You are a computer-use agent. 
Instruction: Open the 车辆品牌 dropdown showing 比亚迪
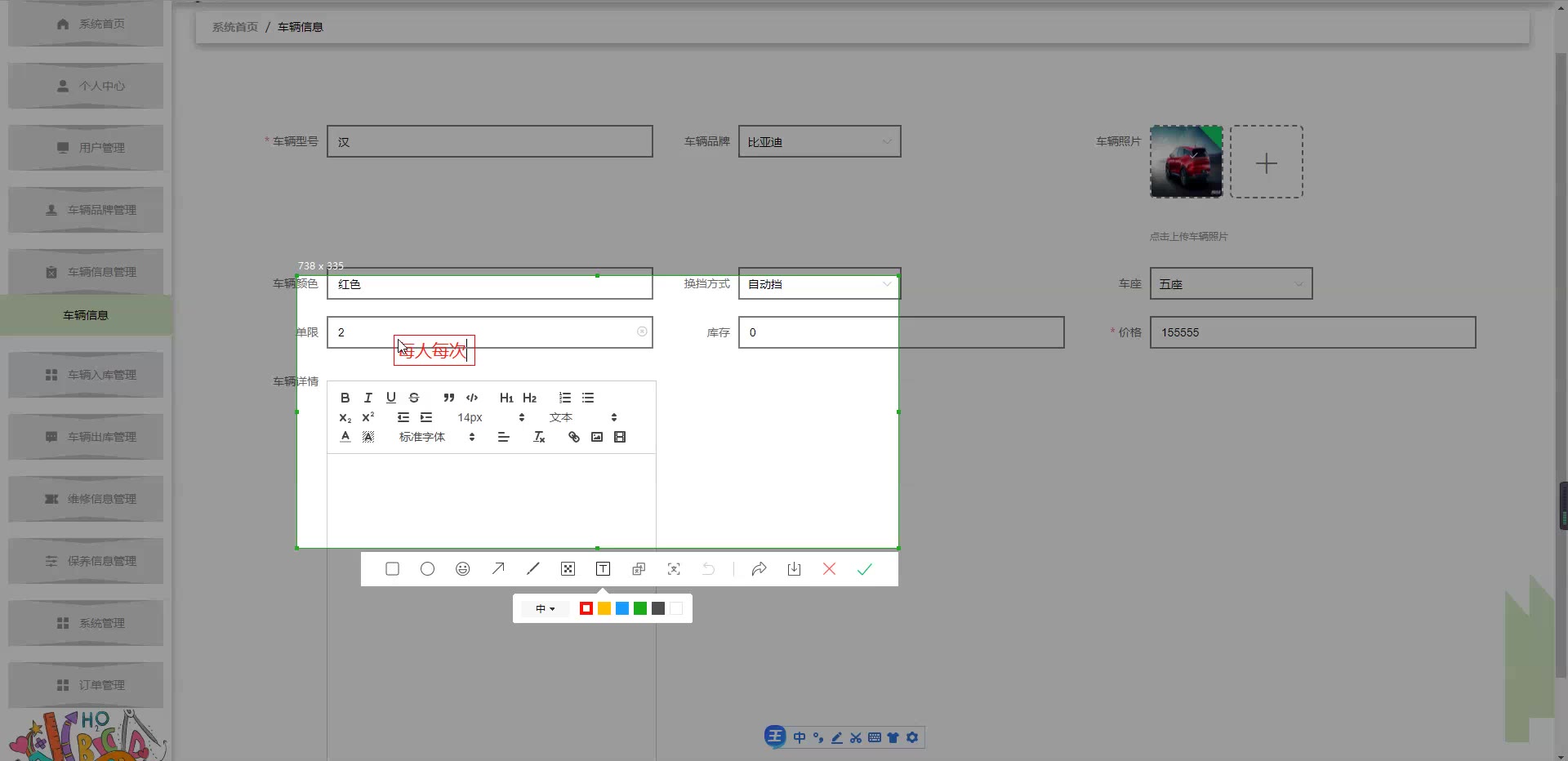(820, 141)
